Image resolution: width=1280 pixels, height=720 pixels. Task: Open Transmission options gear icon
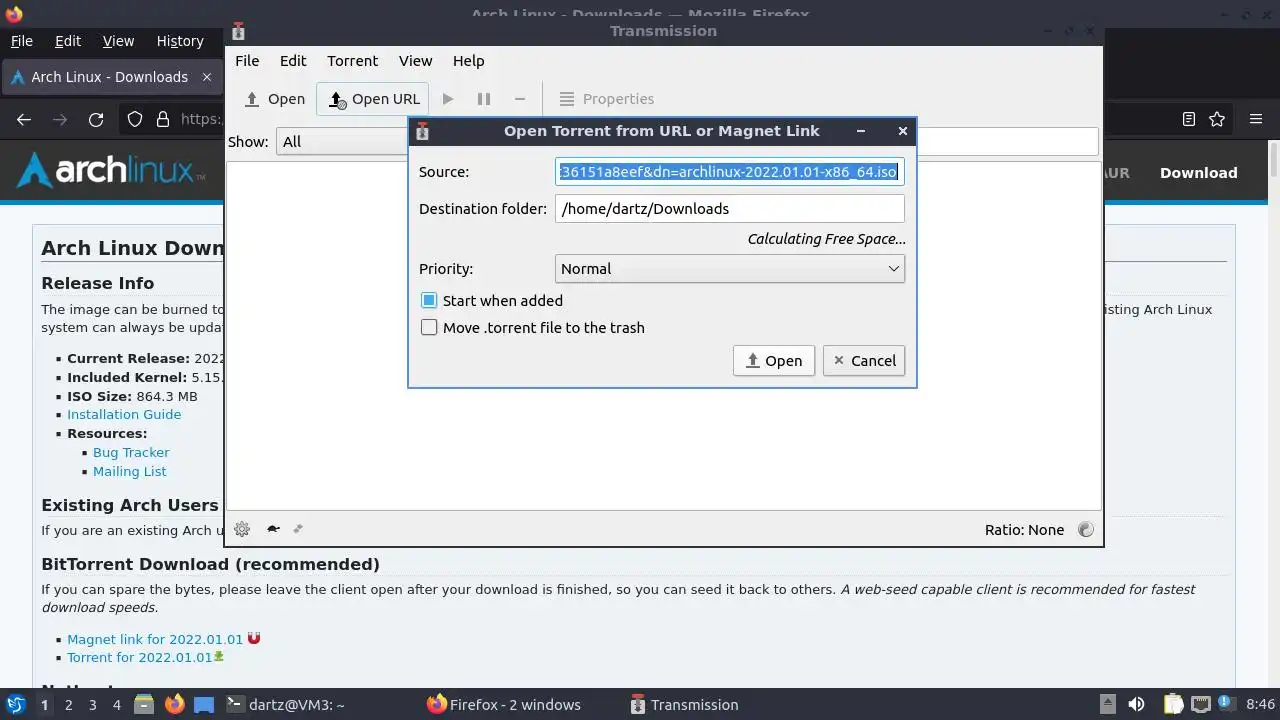coord(242,529)
